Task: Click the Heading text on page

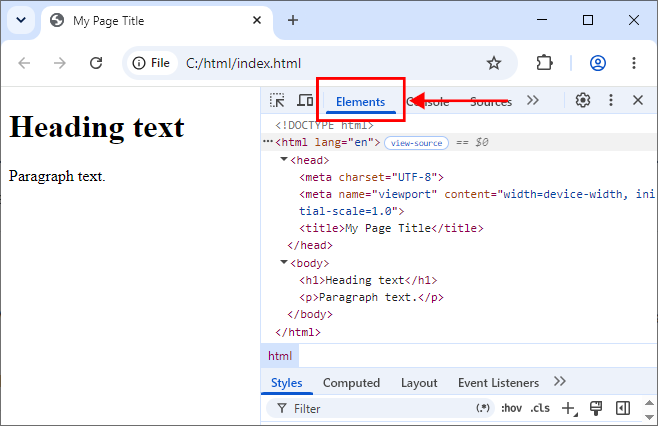Action: [97, 127]
